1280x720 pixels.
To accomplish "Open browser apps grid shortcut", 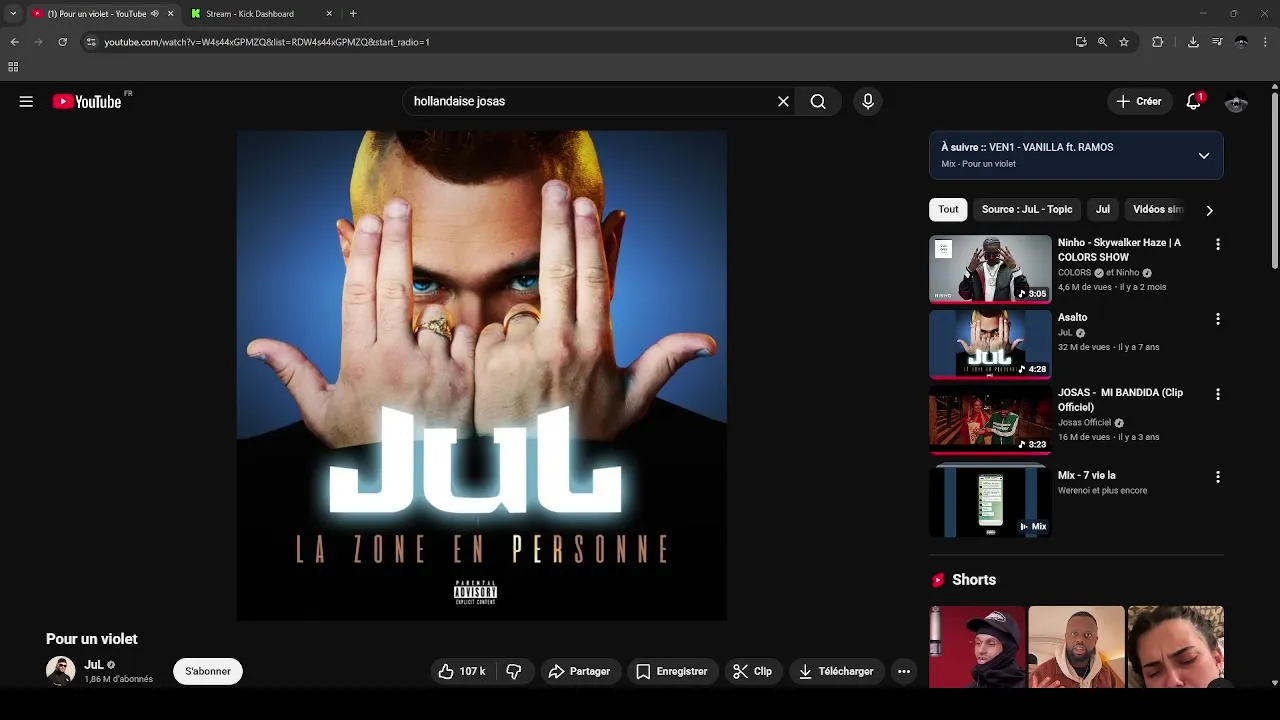I will click(13, 67).
